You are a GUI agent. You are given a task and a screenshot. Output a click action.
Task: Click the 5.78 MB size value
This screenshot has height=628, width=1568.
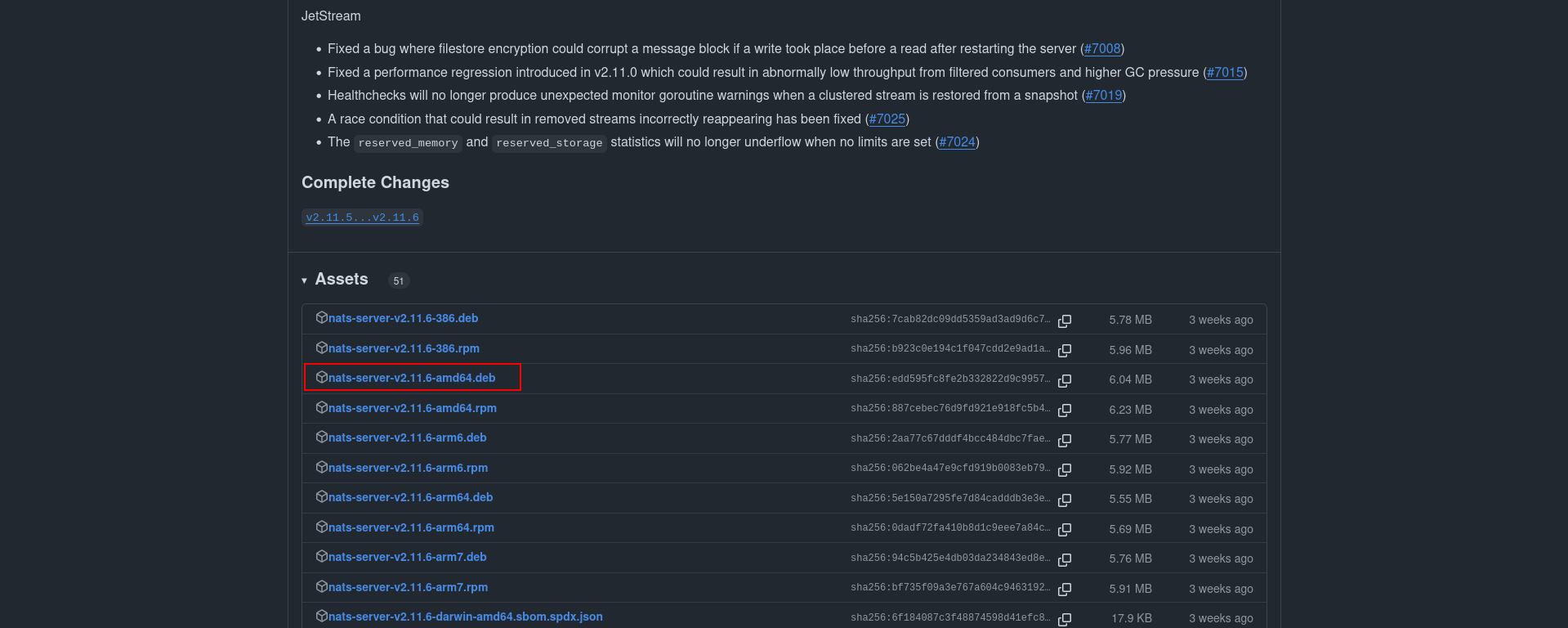coord(1131,320)
